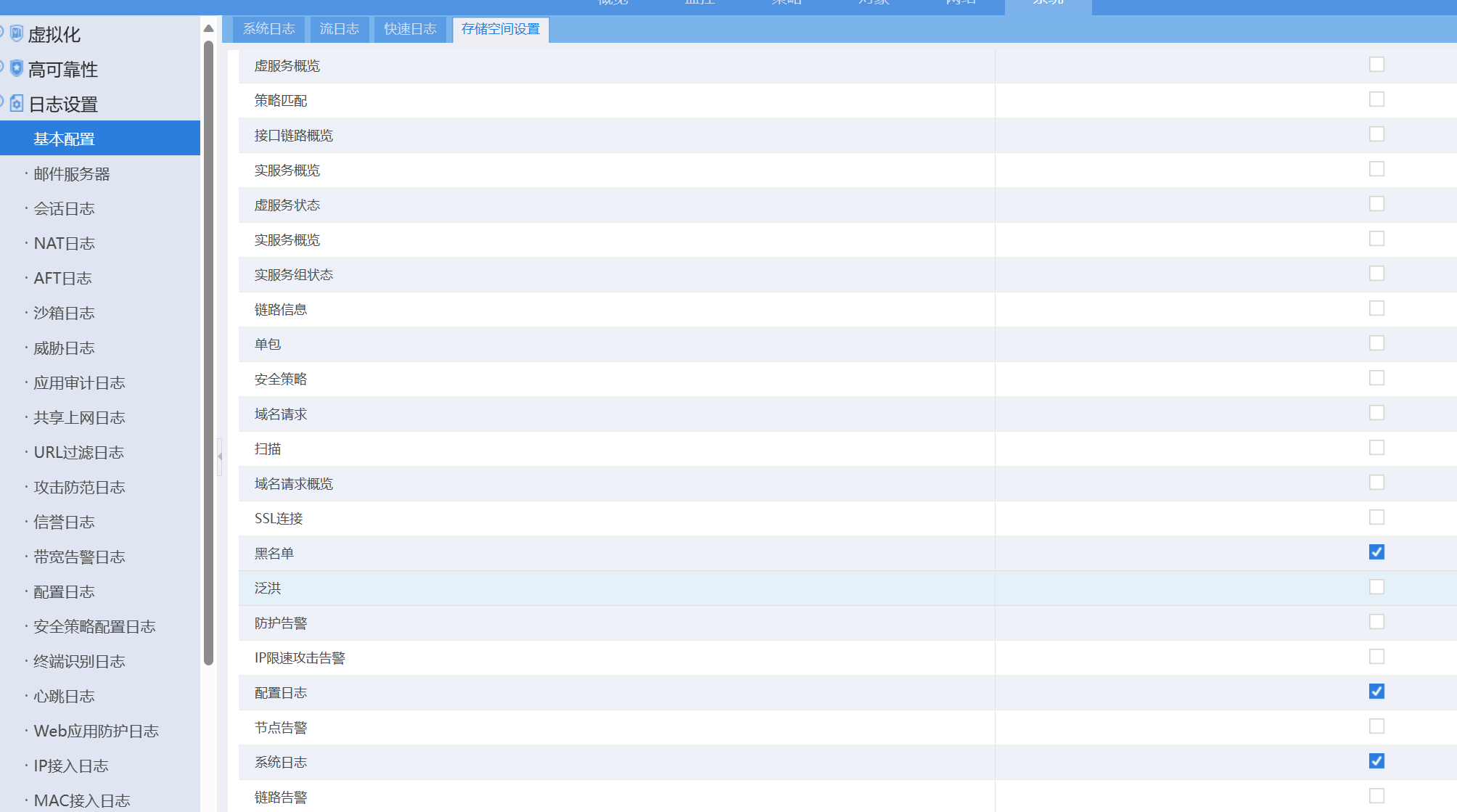
Task: Open 邮件服务器 in sidebar
Action: [x=72, y=174]
